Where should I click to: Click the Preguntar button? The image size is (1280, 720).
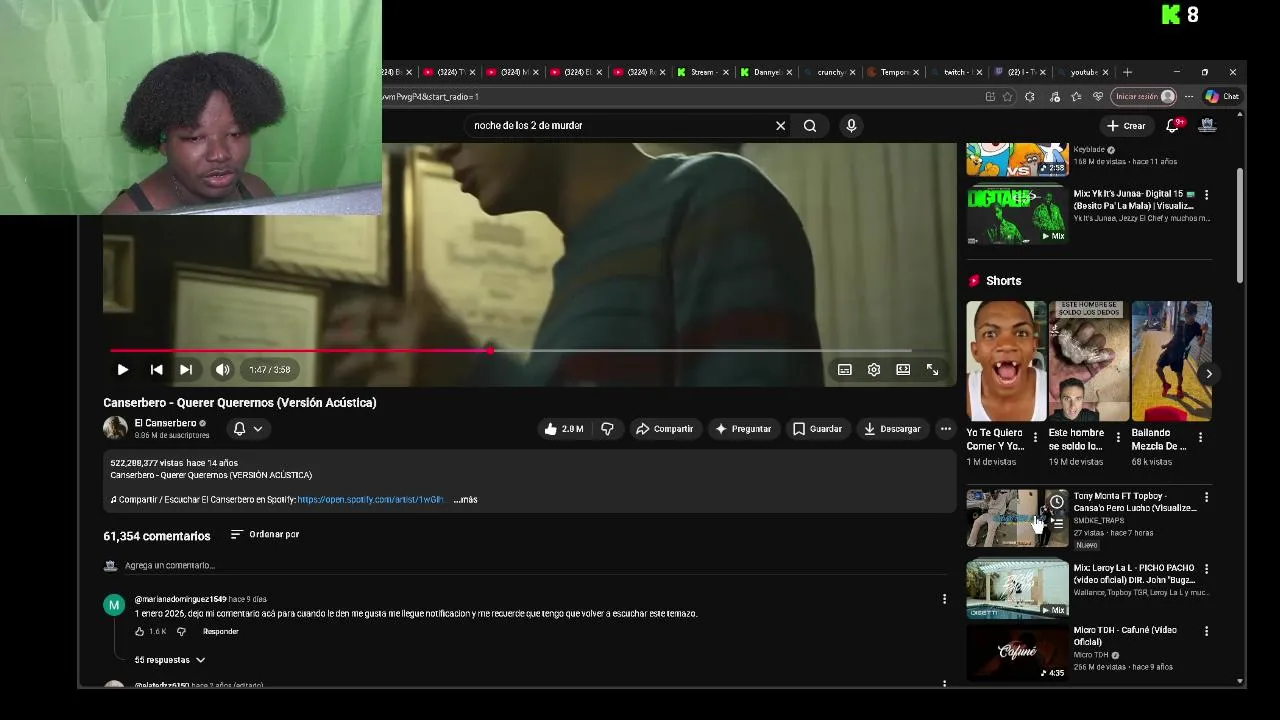[x=742, y=429]
